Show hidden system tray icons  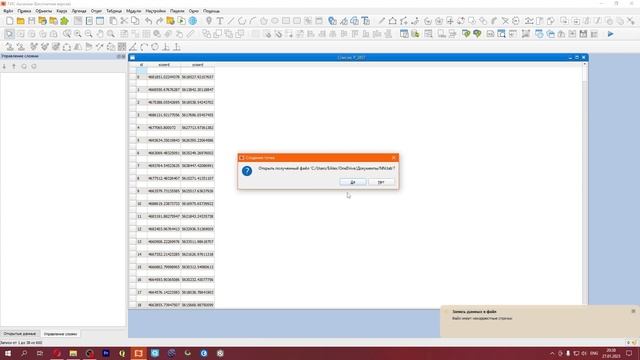coord(552,353)
